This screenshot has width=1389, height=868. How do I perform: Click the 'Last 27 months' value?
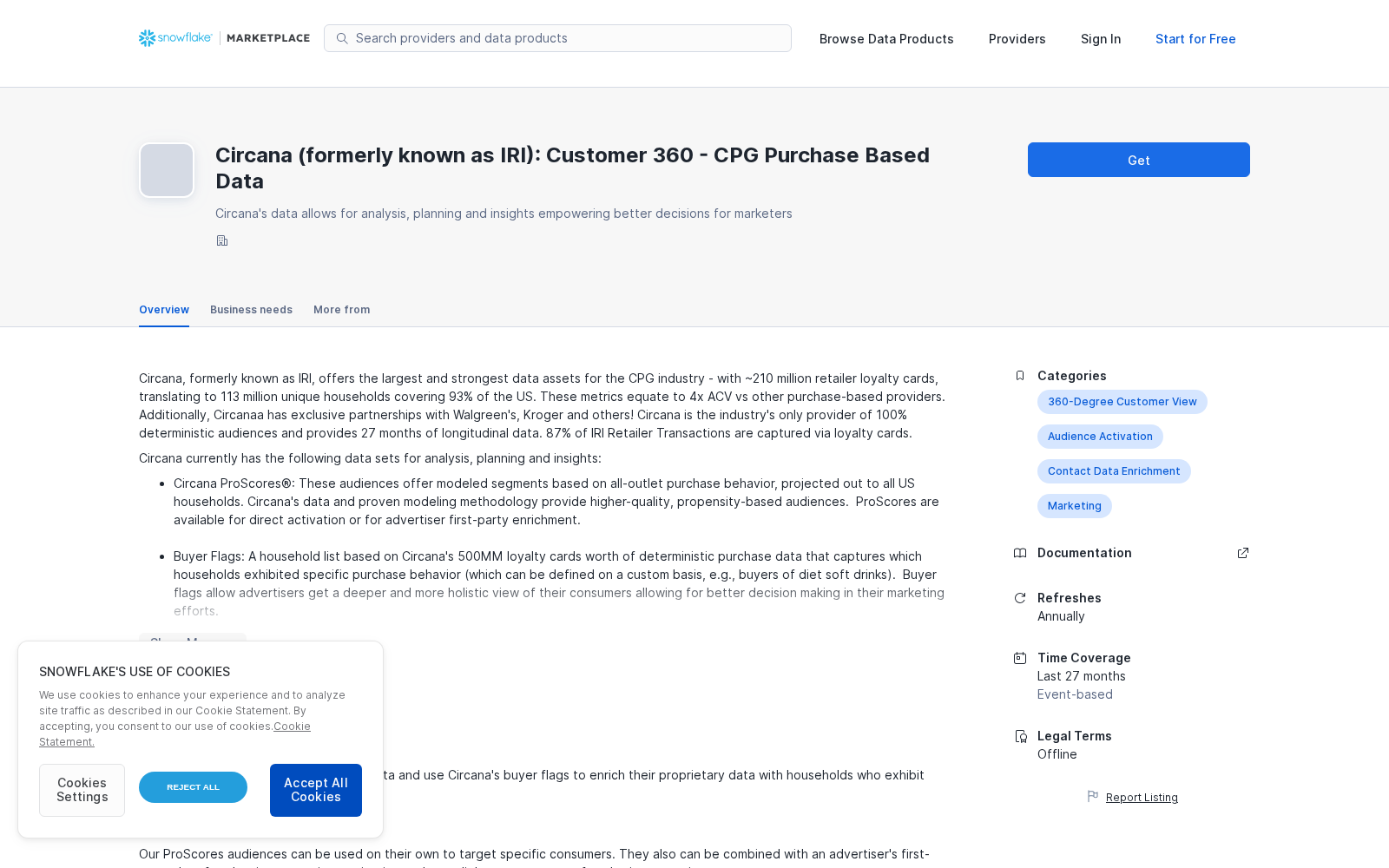click(x=1082, y=676)
